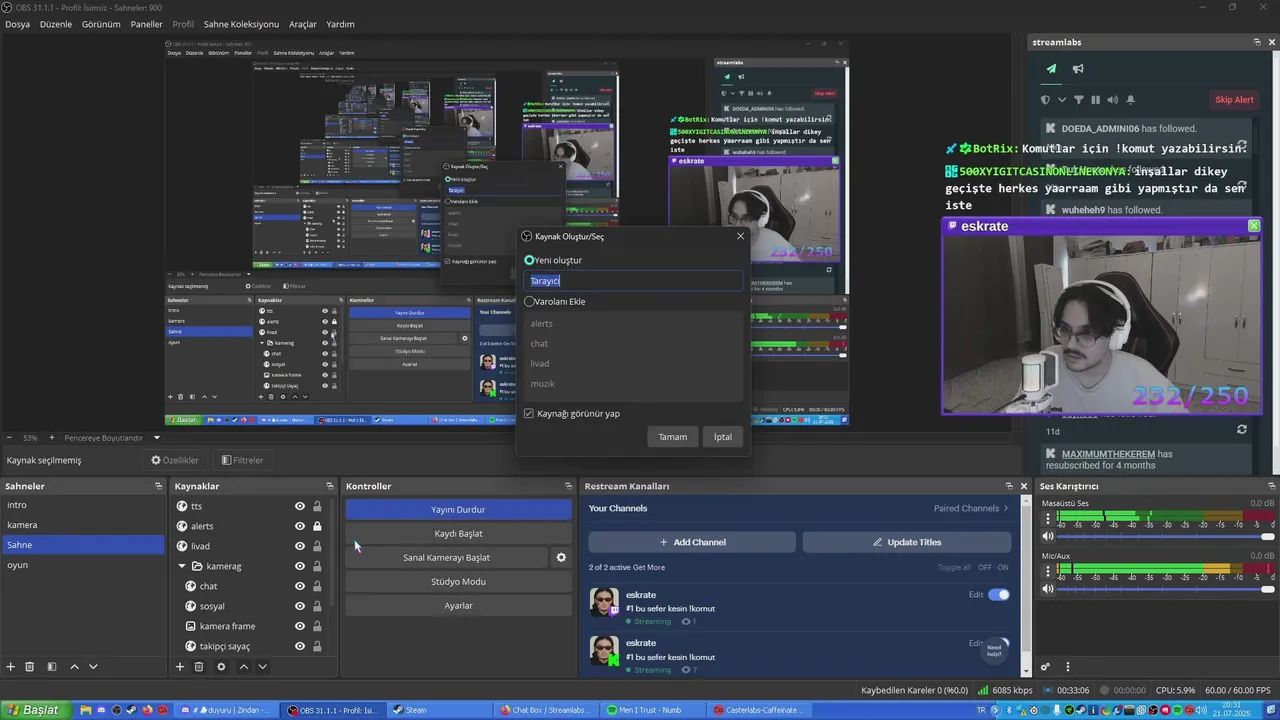Viewport: 1280px width, 720px height.
Task: Select the kamera scene
Action: click(82, 525)
